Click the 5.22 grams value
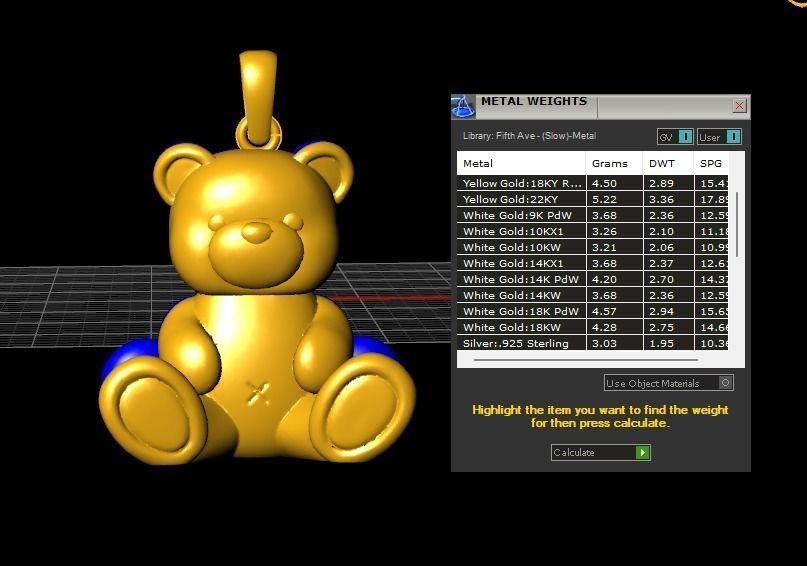Screen dimensions: 807x566 click(604, 199)
